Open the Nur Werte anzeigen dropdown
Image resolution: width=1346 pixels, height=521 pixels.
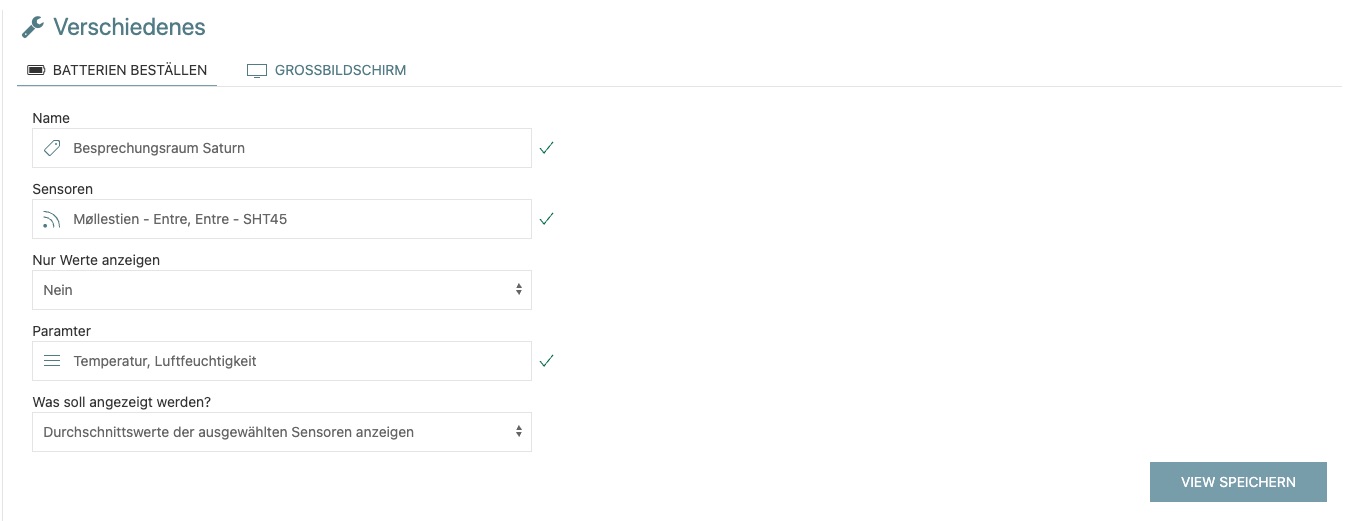click(x=281, y=290)
